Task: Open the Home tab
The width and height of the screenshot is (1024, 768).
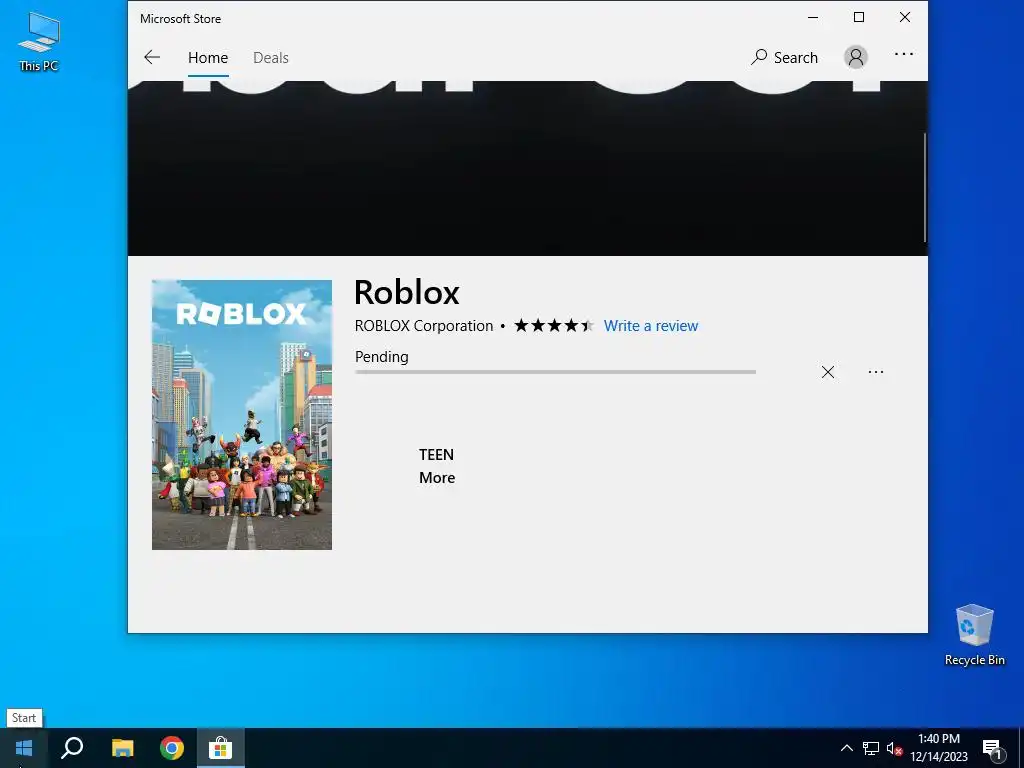Action: pyautogui.click(x=208, y=57)
